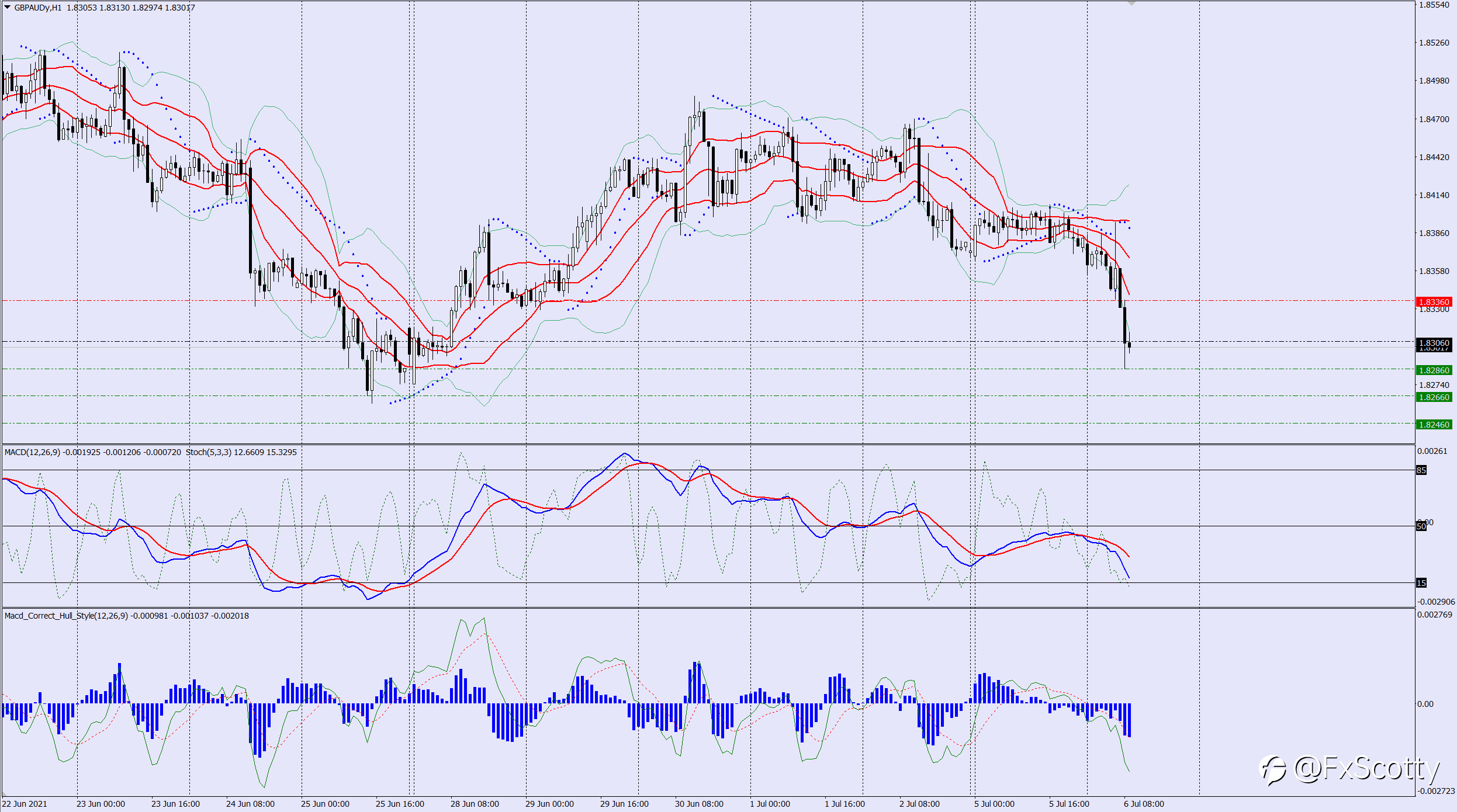Click the Macd_Correct_Hull_Style(12,26,9) indicator label
The width and height of the screenshot is (1457, 812).
66,616
